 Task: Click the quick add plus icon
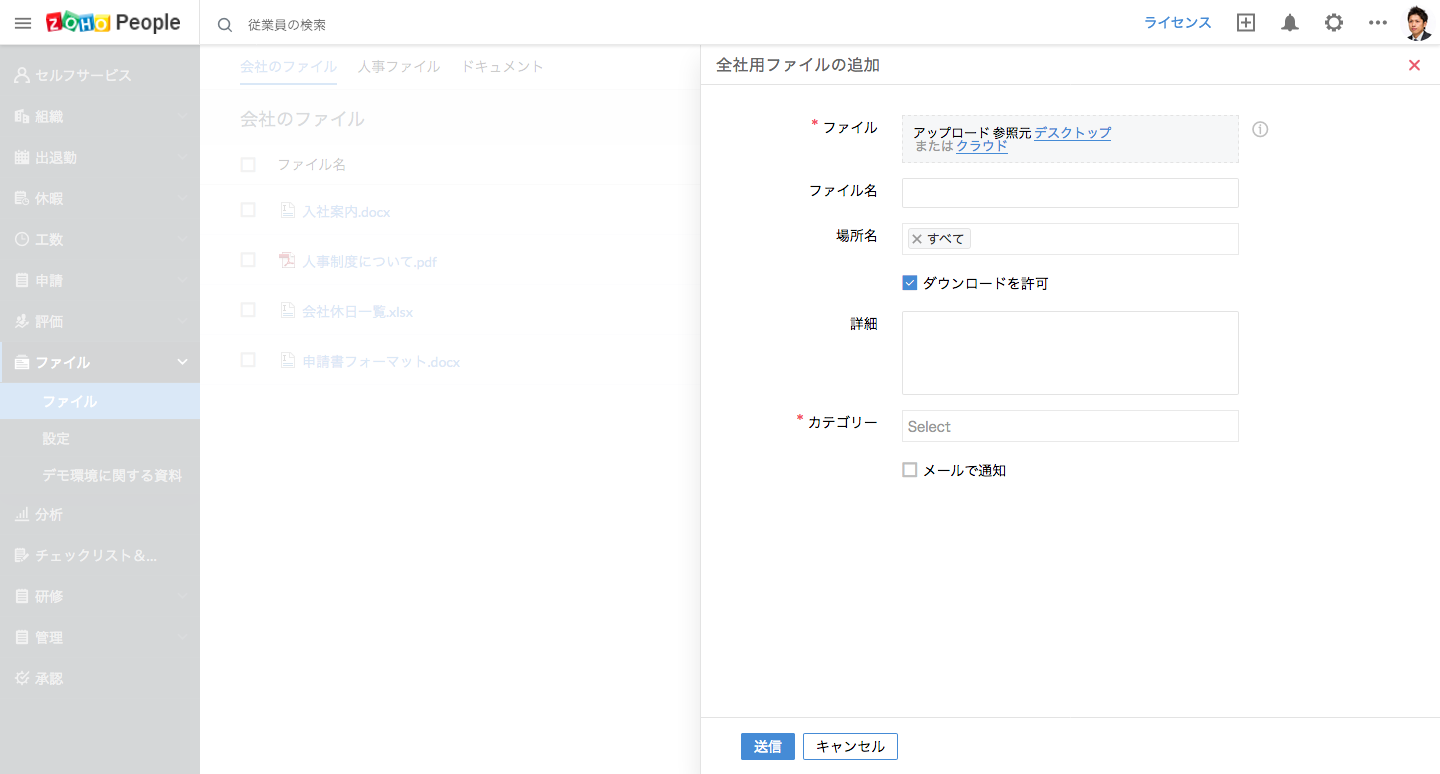[1246, 23]
